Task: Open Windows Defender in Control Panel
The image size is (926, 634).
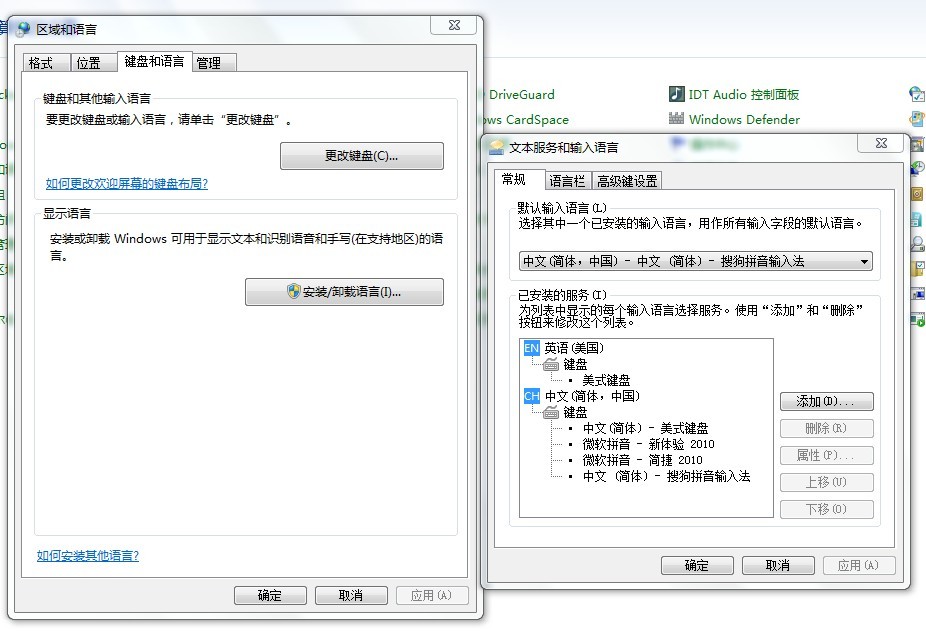Action: [x=744, y=119]
